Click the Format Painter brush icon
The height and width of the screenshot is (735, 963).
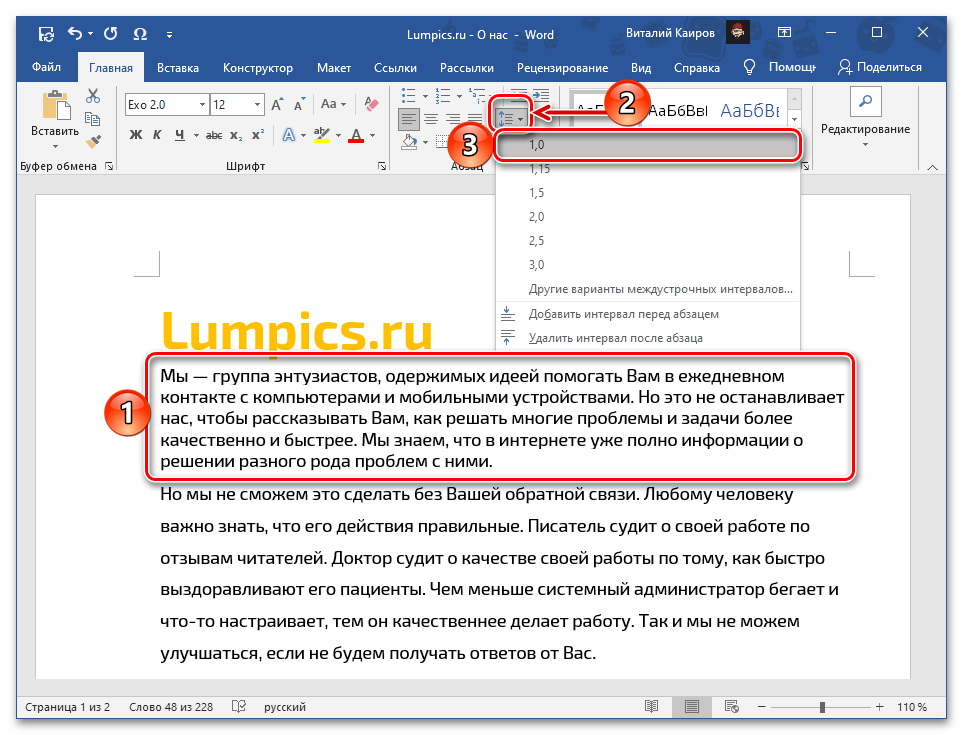tap(93, 142)
